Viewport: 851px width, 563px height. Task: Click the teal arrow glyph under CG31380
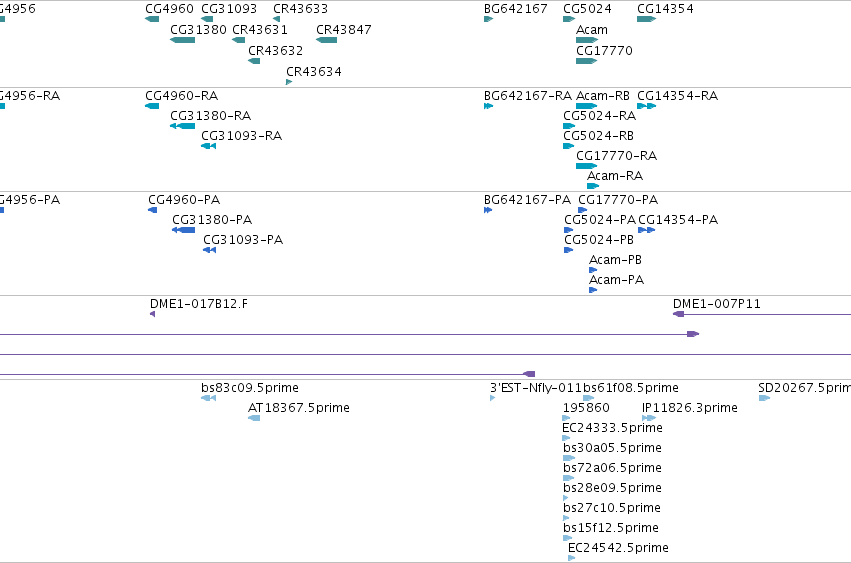182,40
